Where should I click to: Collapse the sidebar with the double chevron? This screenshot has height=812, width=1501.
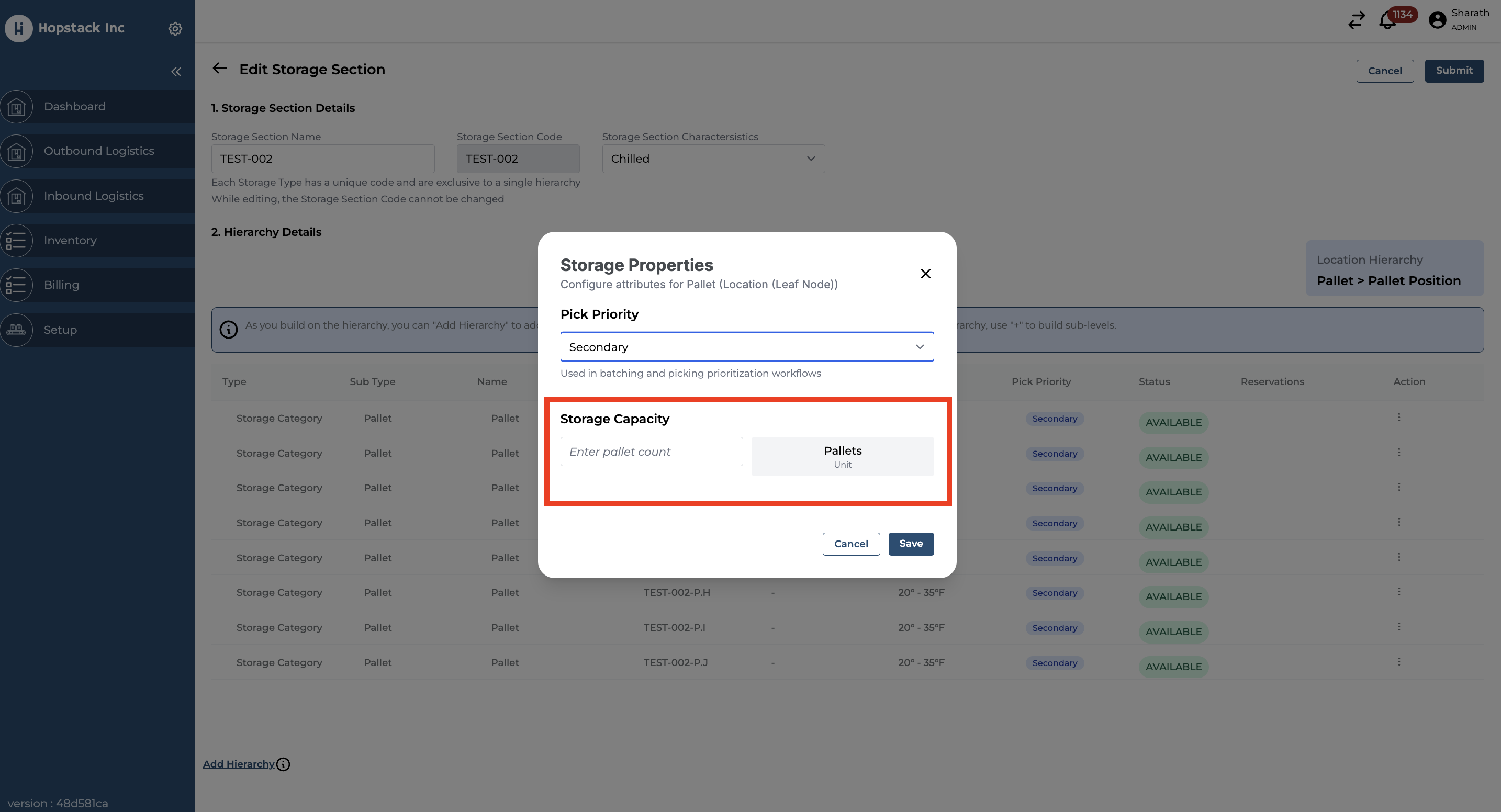point(176,72)
